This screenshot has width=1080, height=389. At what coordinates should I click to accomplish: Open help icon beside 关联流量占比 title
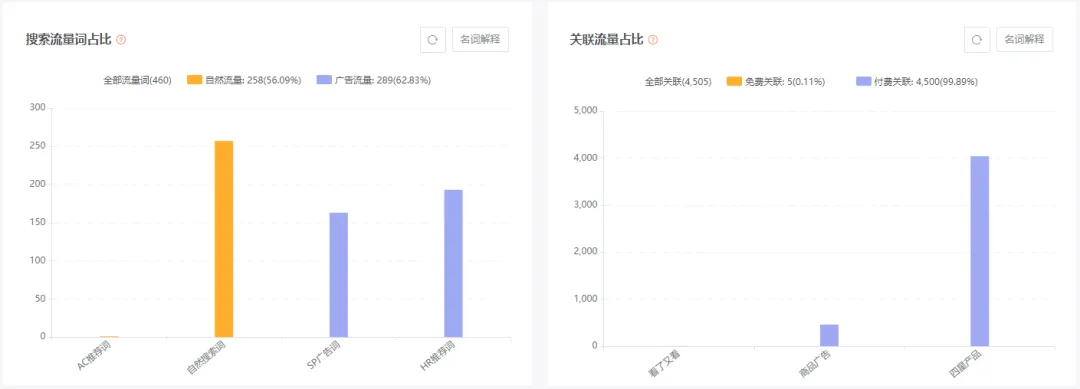pyautogui.click(x=653, y=40)
